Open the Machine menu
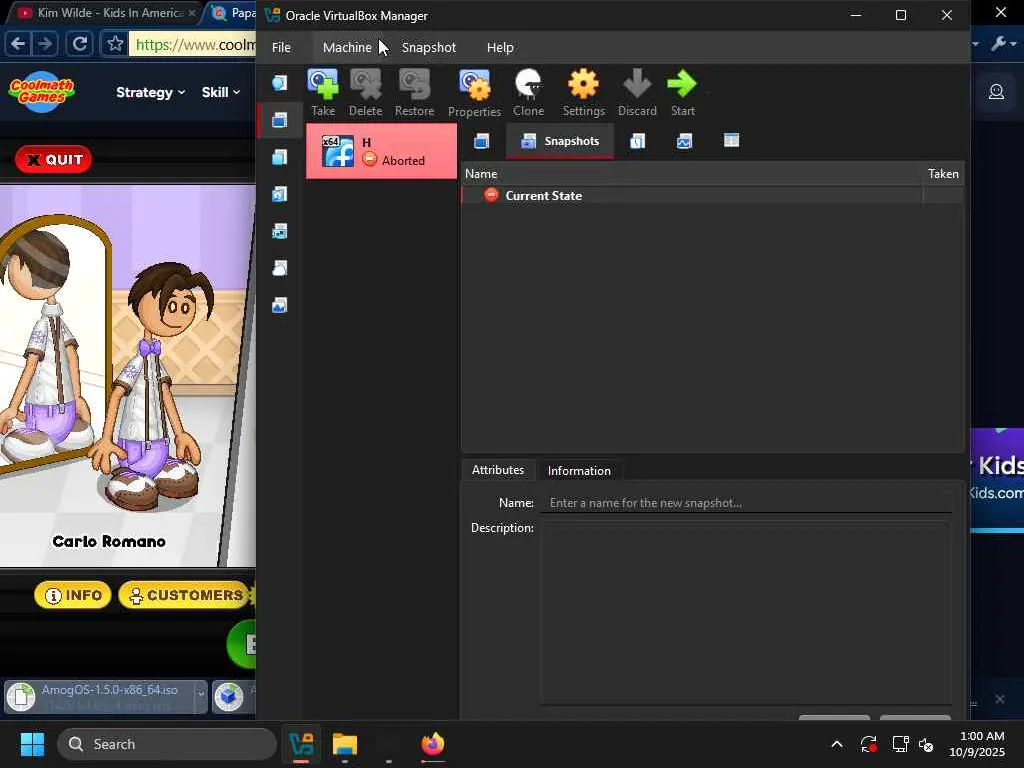 pos(347,47)
